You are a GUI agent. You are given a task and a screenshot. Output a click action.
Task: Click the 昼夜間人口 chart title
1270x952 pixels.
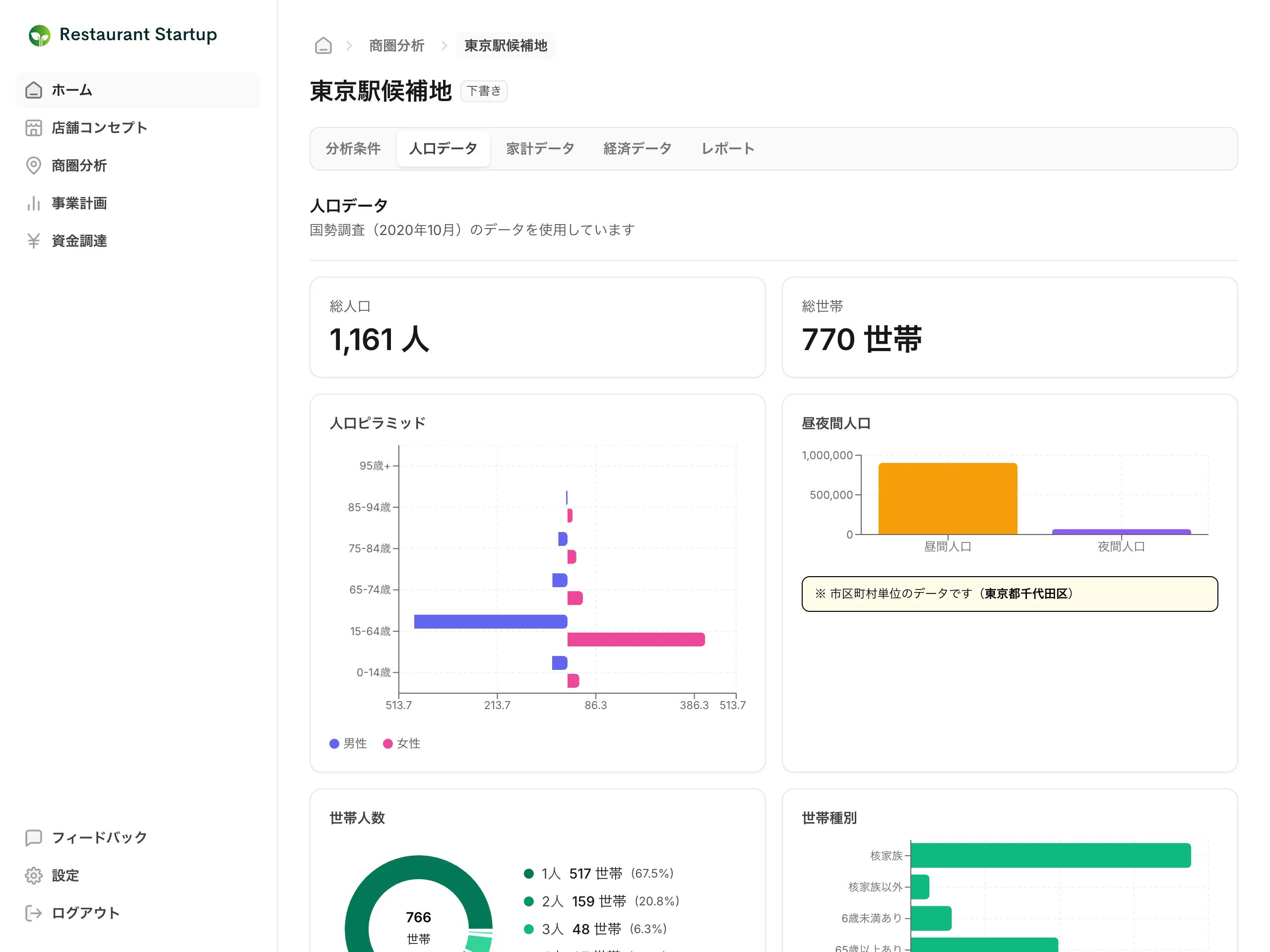click(836, 423)
